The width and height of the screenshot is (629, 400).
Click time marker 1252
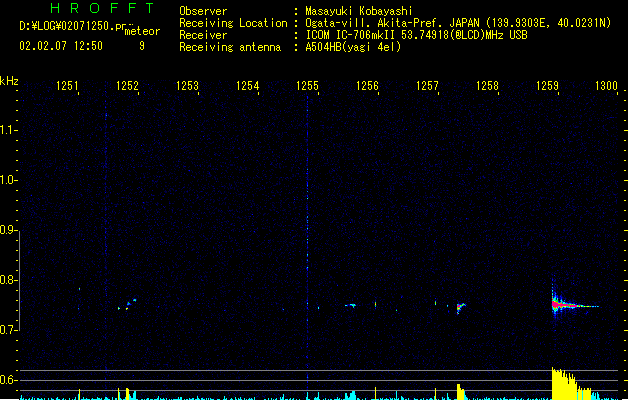pos(127,85)
